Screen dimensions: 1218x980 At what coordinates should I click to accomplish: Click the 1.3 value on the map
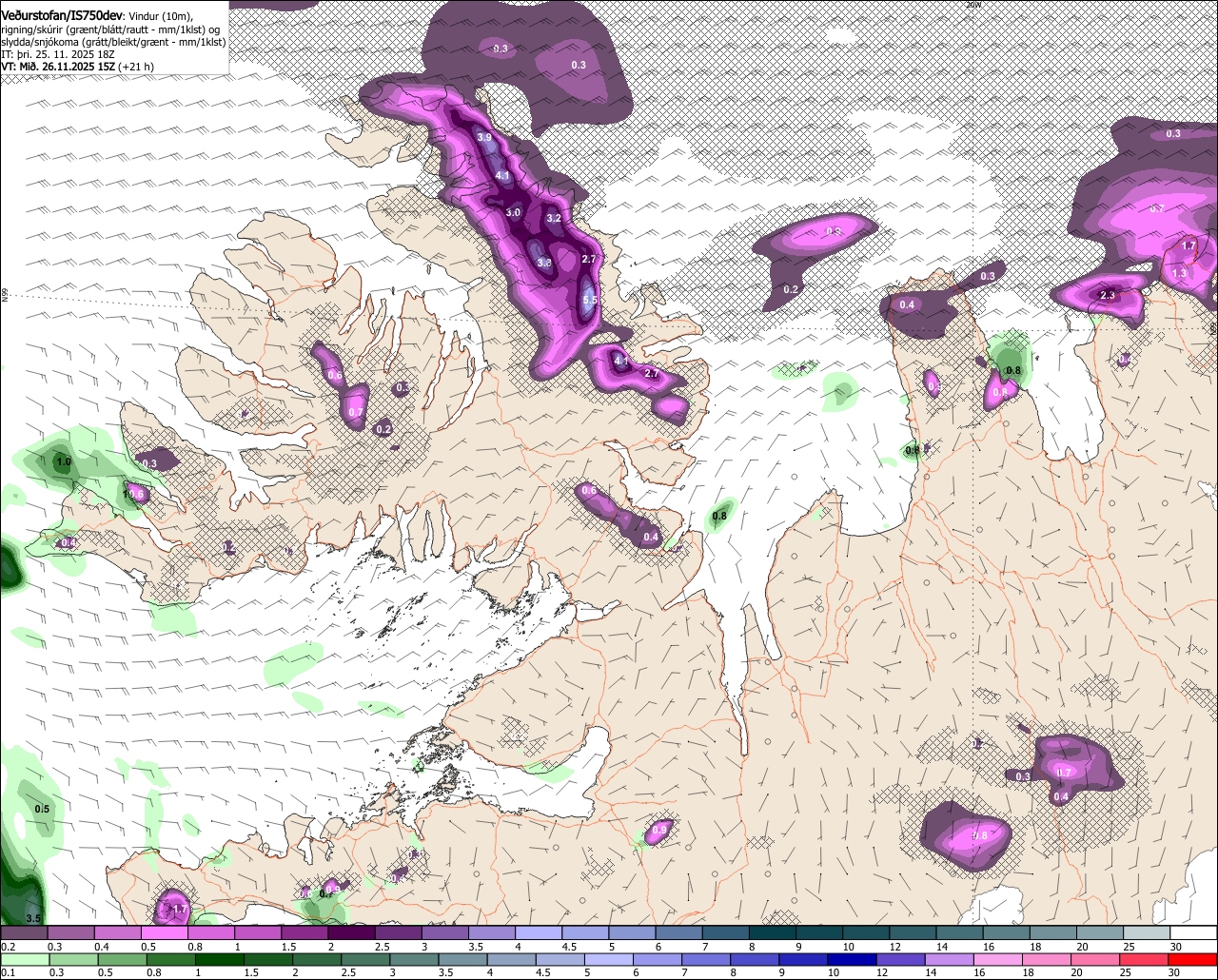[1180, 273]
